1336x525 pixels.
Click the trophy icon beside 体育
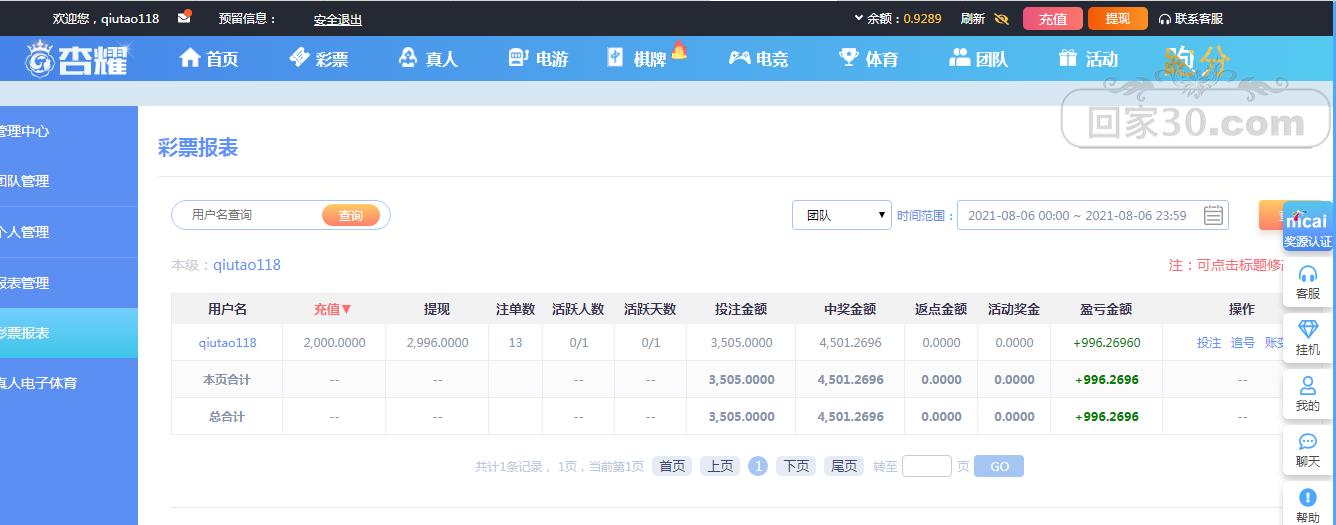tap(849, 58)
